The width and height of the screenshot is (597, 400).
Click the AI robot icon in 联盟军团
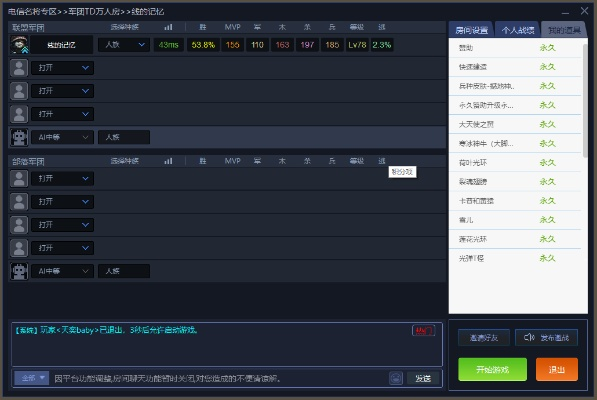click(x=19, y=137)
